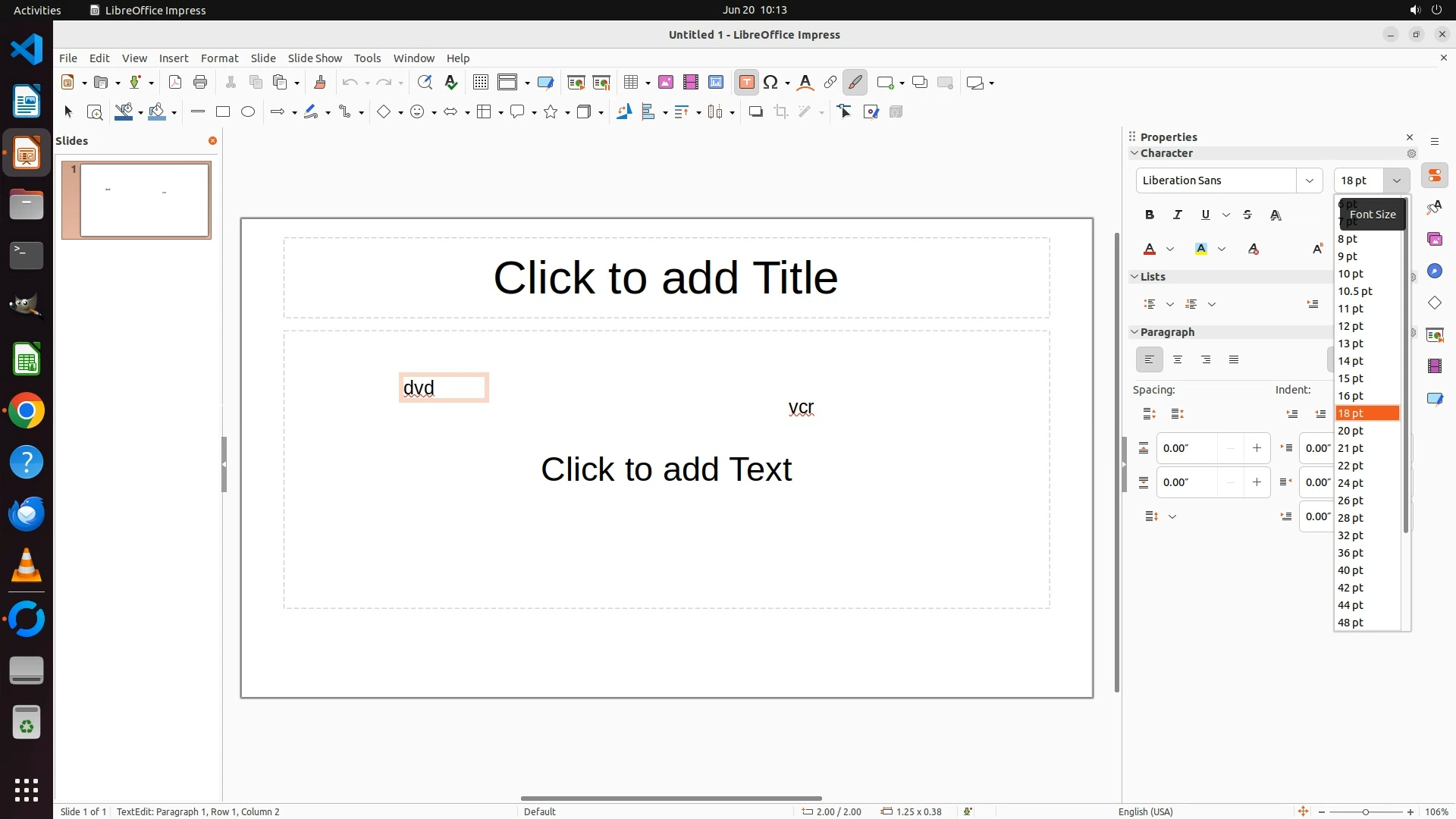Select slide 1 thumbnail in Slides panel
Image resolution: width=1456 pixels, height=819 pixels.
[144, 200]
